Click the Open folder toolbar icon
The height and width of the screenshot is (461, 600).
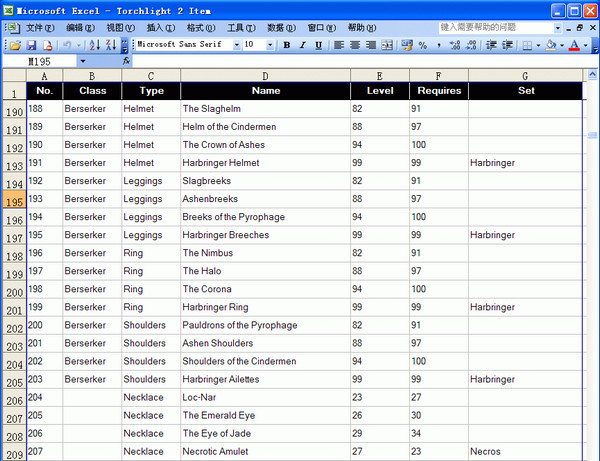coord(15,46)
